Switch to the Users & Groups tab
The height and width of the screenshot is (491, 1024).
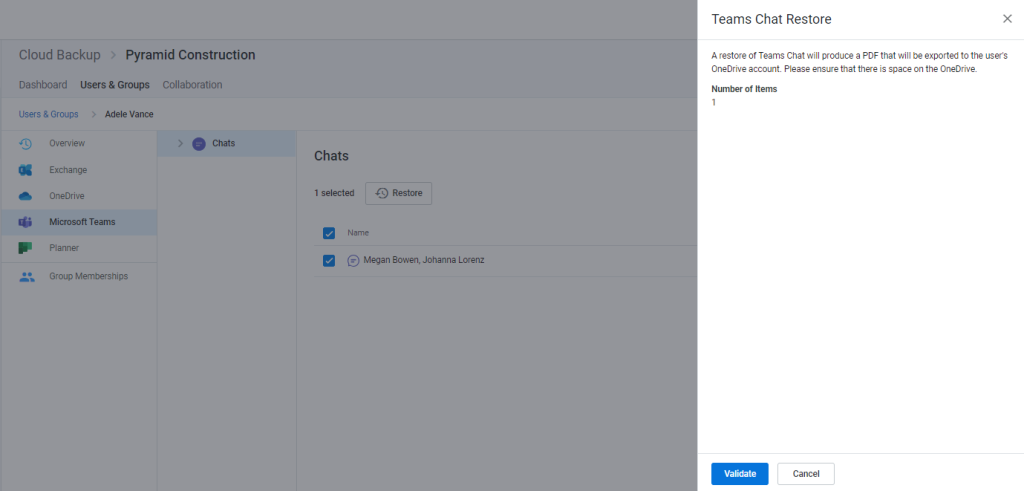115,85
